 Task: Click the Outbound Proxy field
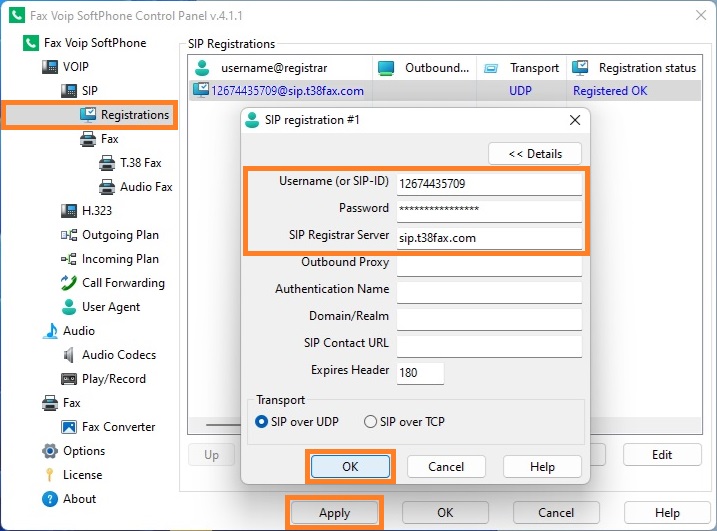(x=489, y=265)
